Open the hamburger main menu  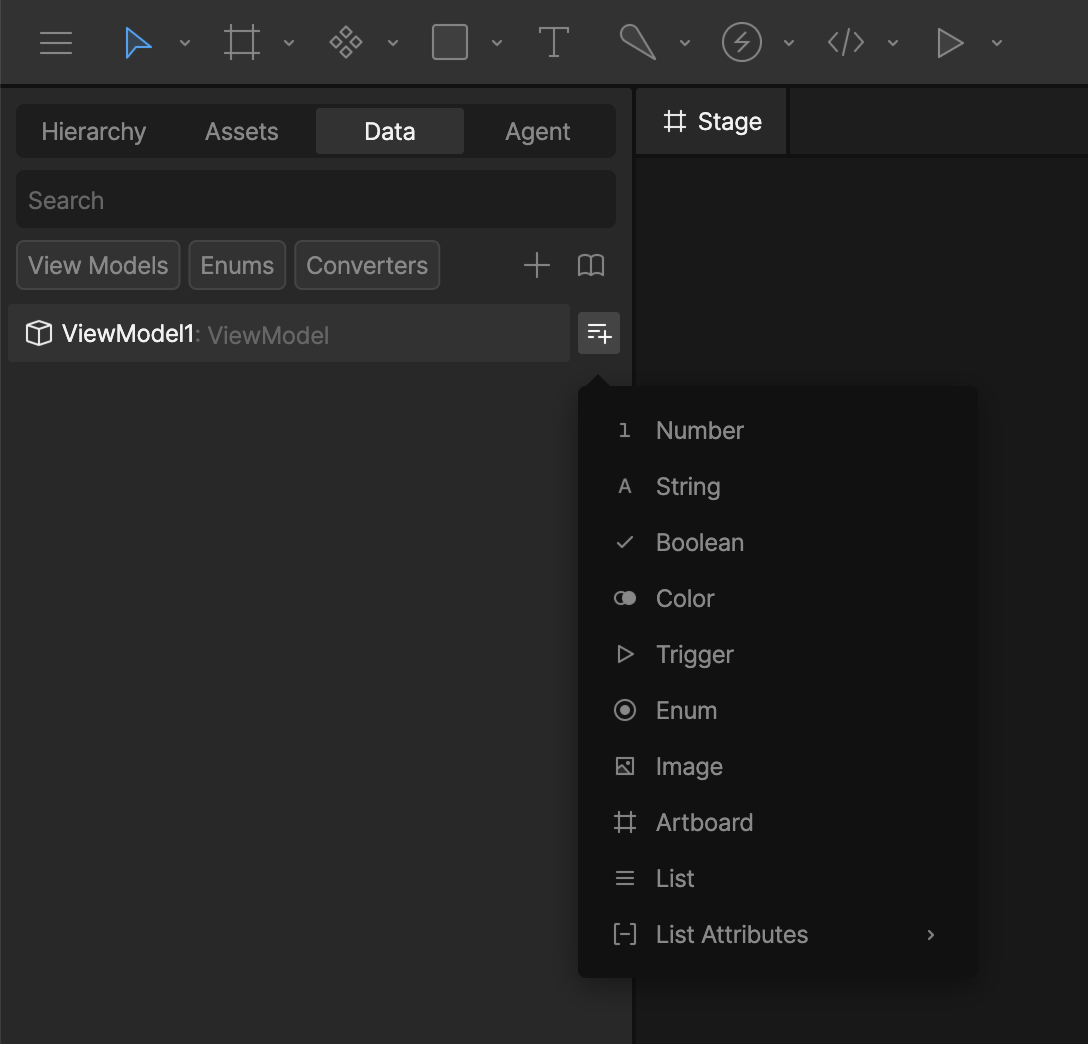click(55, 42)
